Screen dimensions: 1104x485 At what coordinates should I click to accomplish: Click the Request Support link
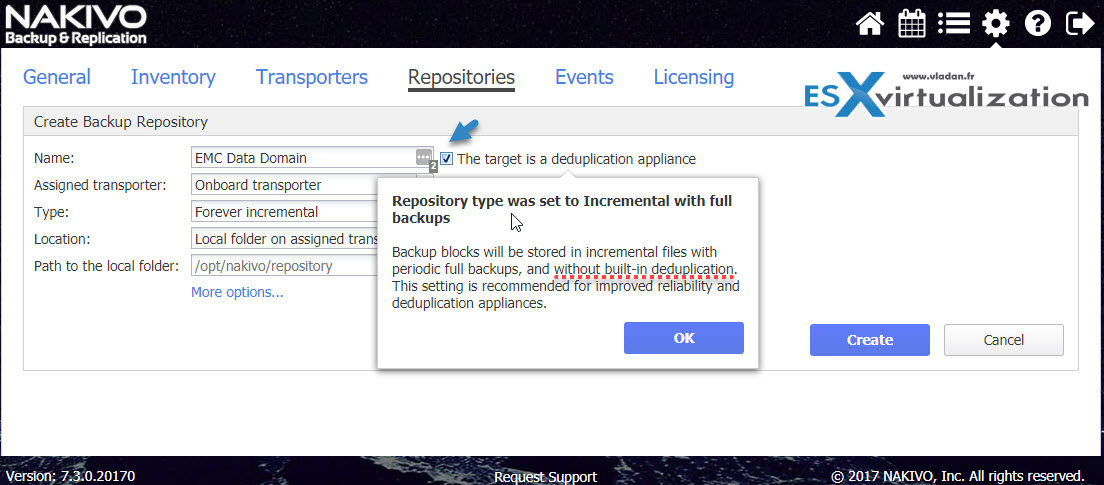[546, 477]
